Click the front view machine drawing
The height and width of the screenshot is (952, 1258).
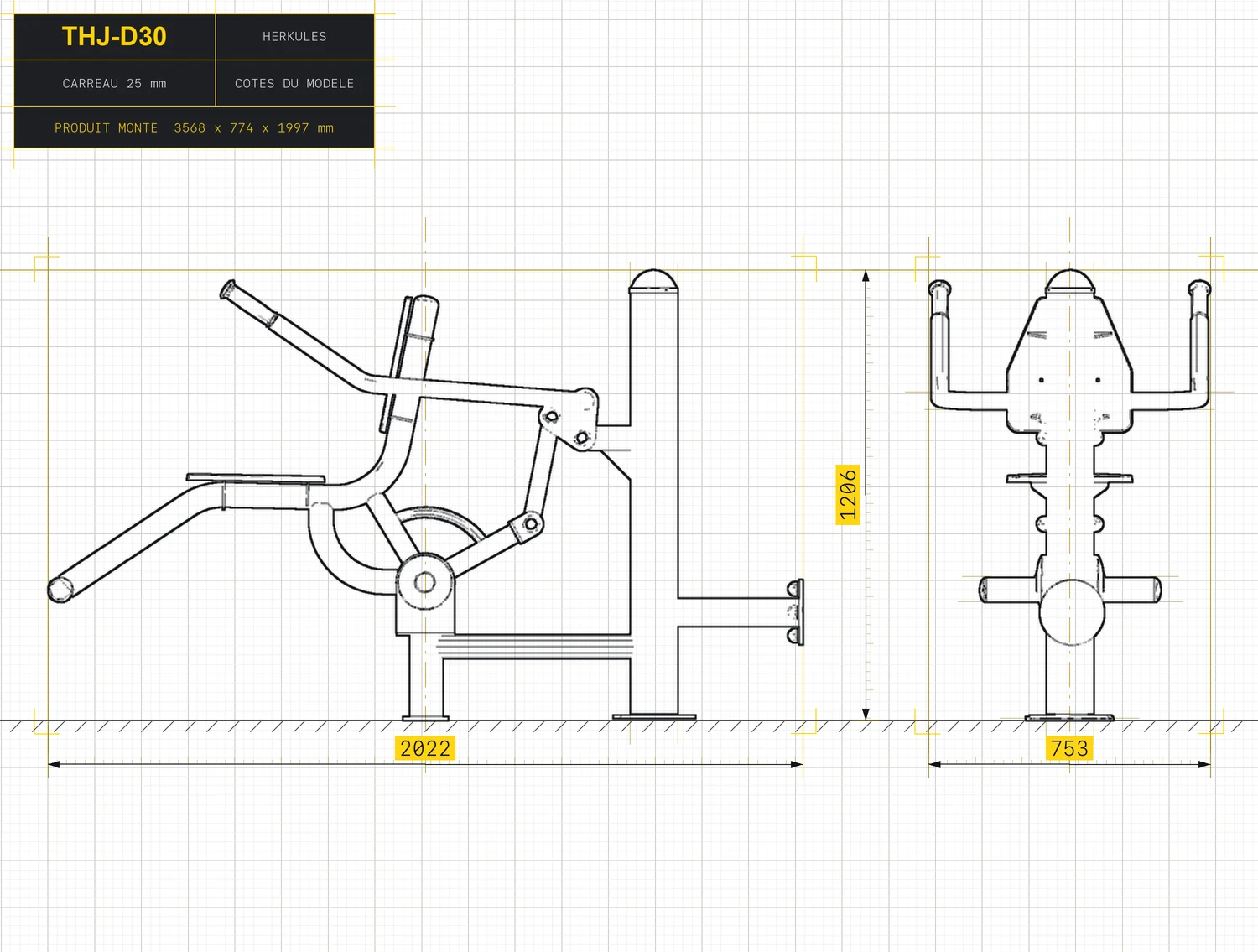pyautogui.click(x=1069, y=495)
